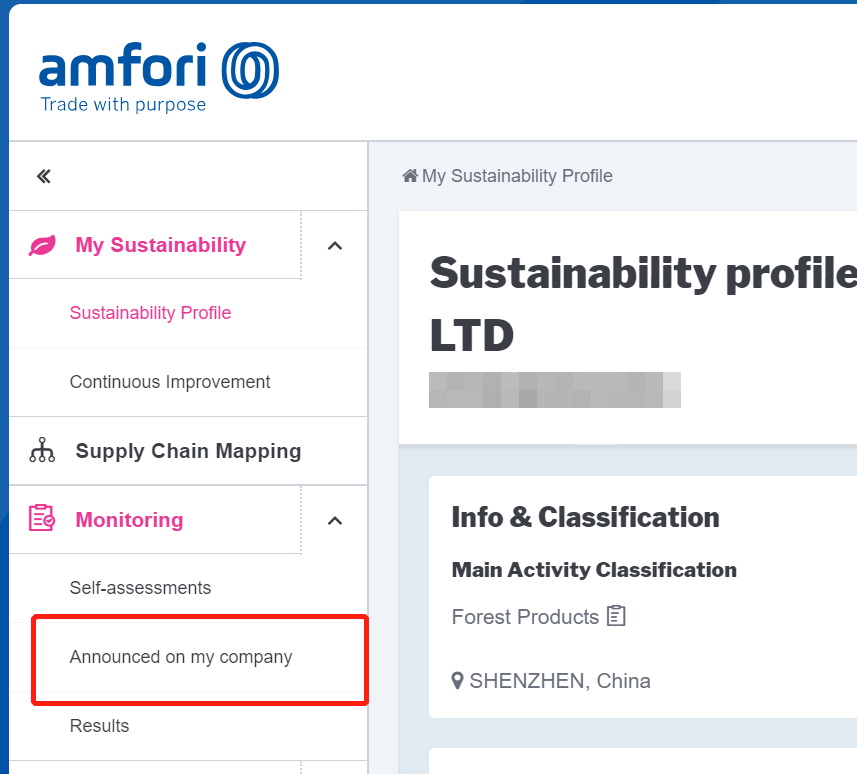Click the Monitoring menu label

(x=129, y=520)
